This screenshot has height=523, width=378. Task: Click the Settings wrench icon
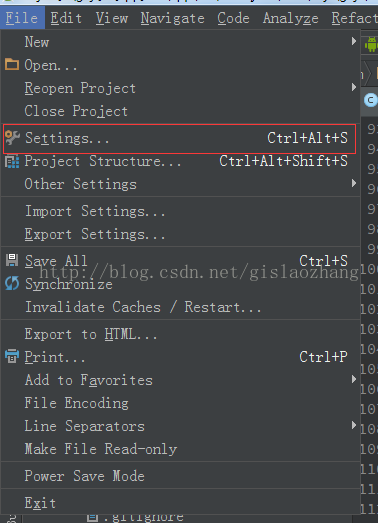pyautogui.click(x=13, y=138)
